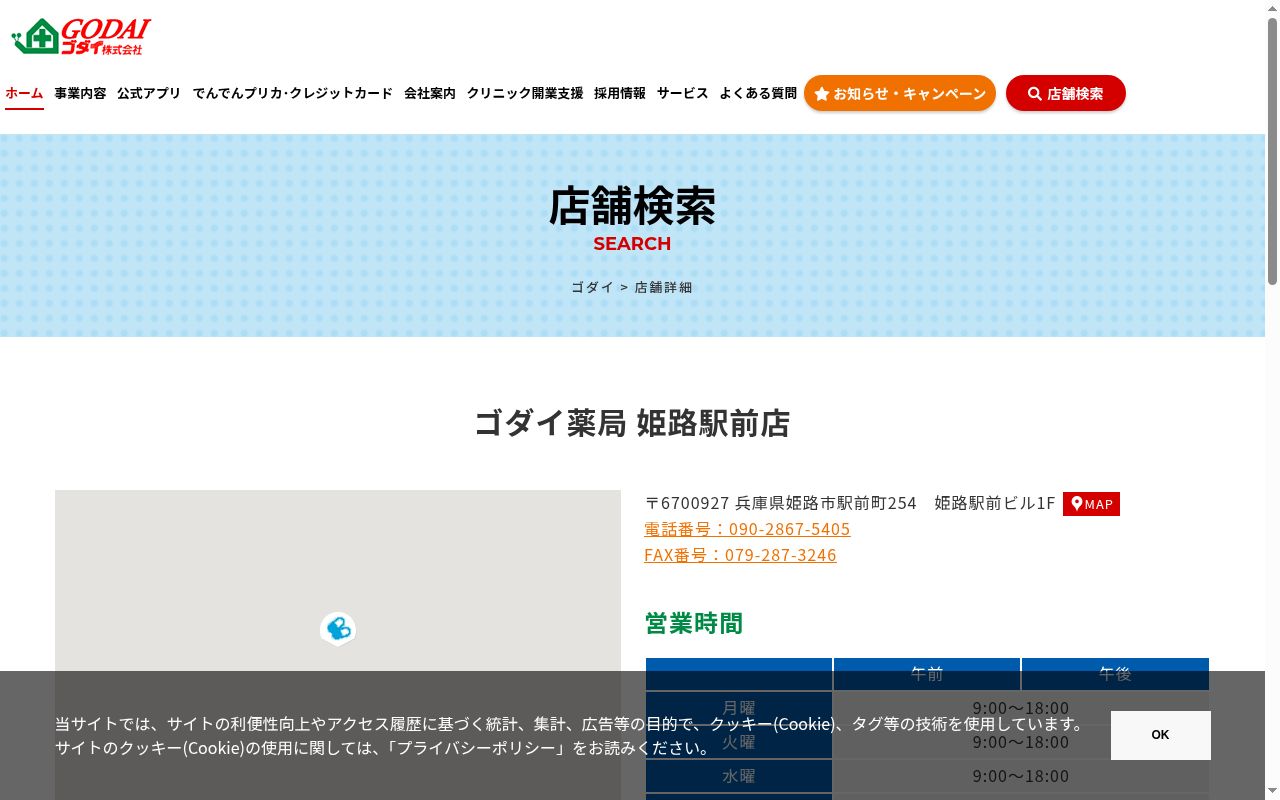The width and height of the screenshot is (1280, 800).
Task: Click the 店舗詳細 breadcrumb text
Action: (x=663, y=287)
